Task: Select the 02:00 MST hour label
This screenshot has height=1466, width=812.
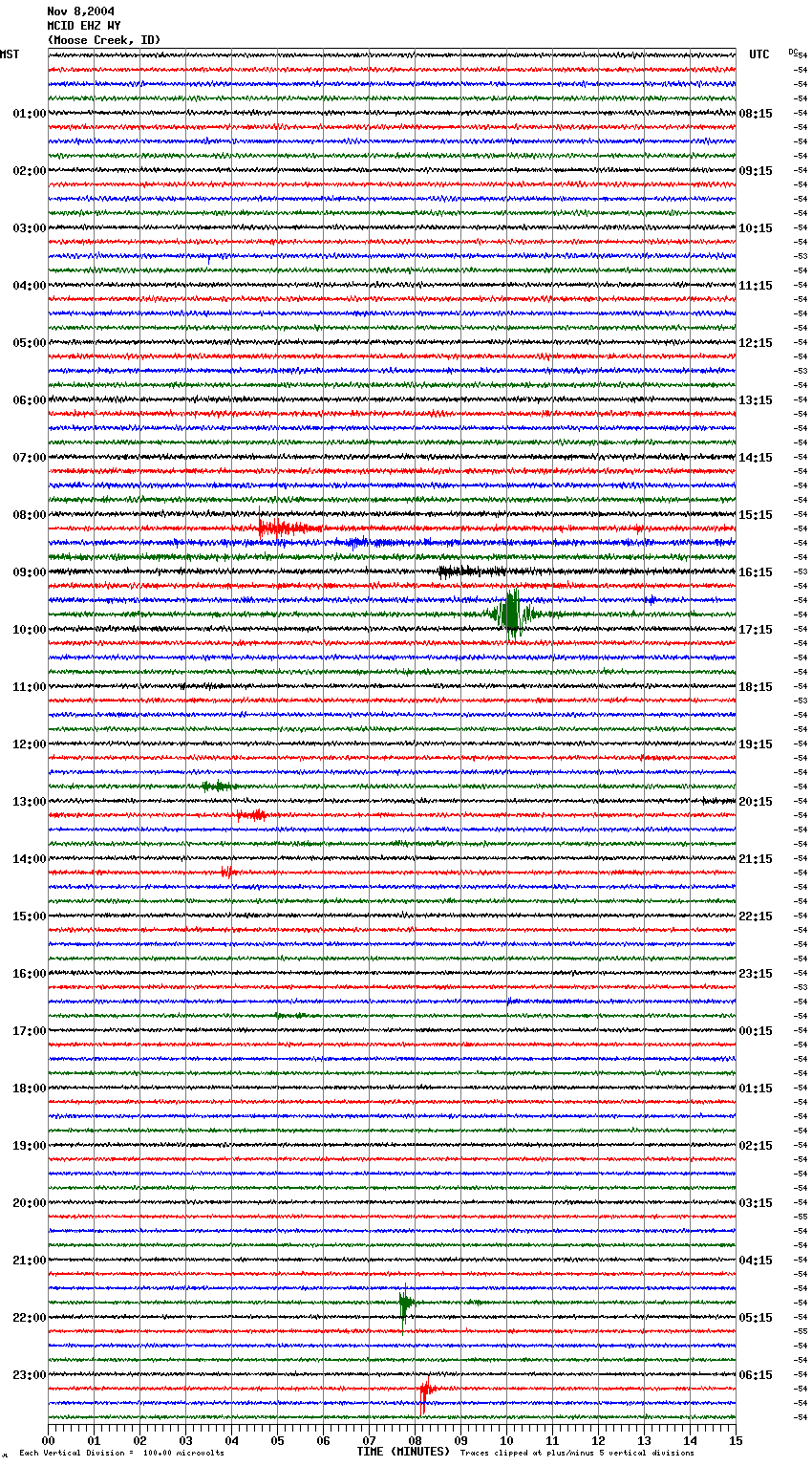Action: (x=30, y=171)
